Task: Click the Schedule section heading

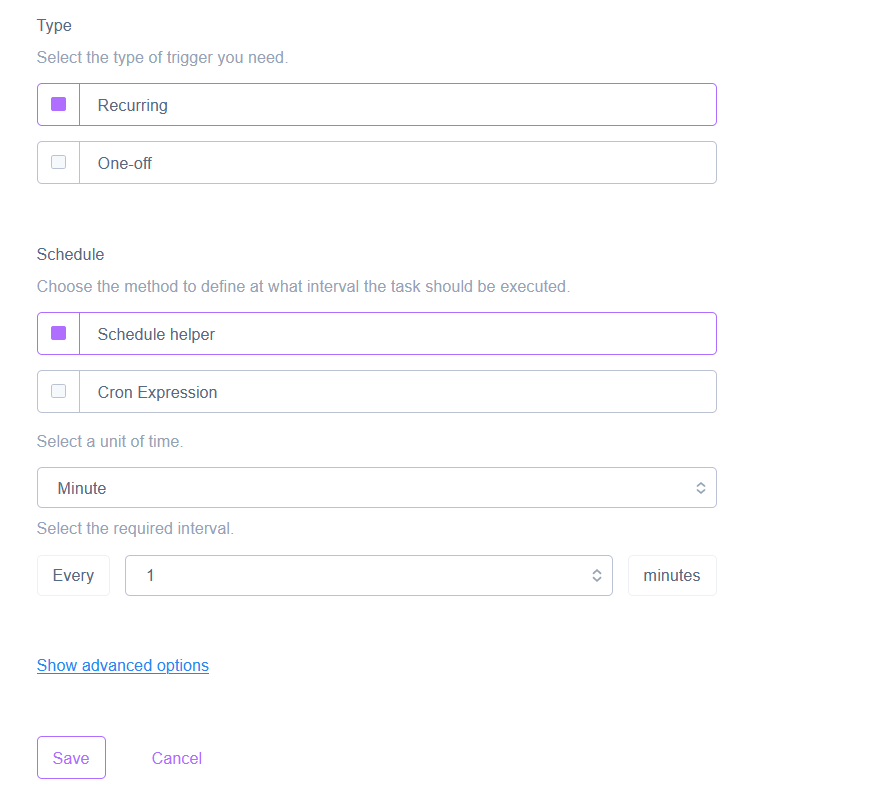Action: pos(70,254)
